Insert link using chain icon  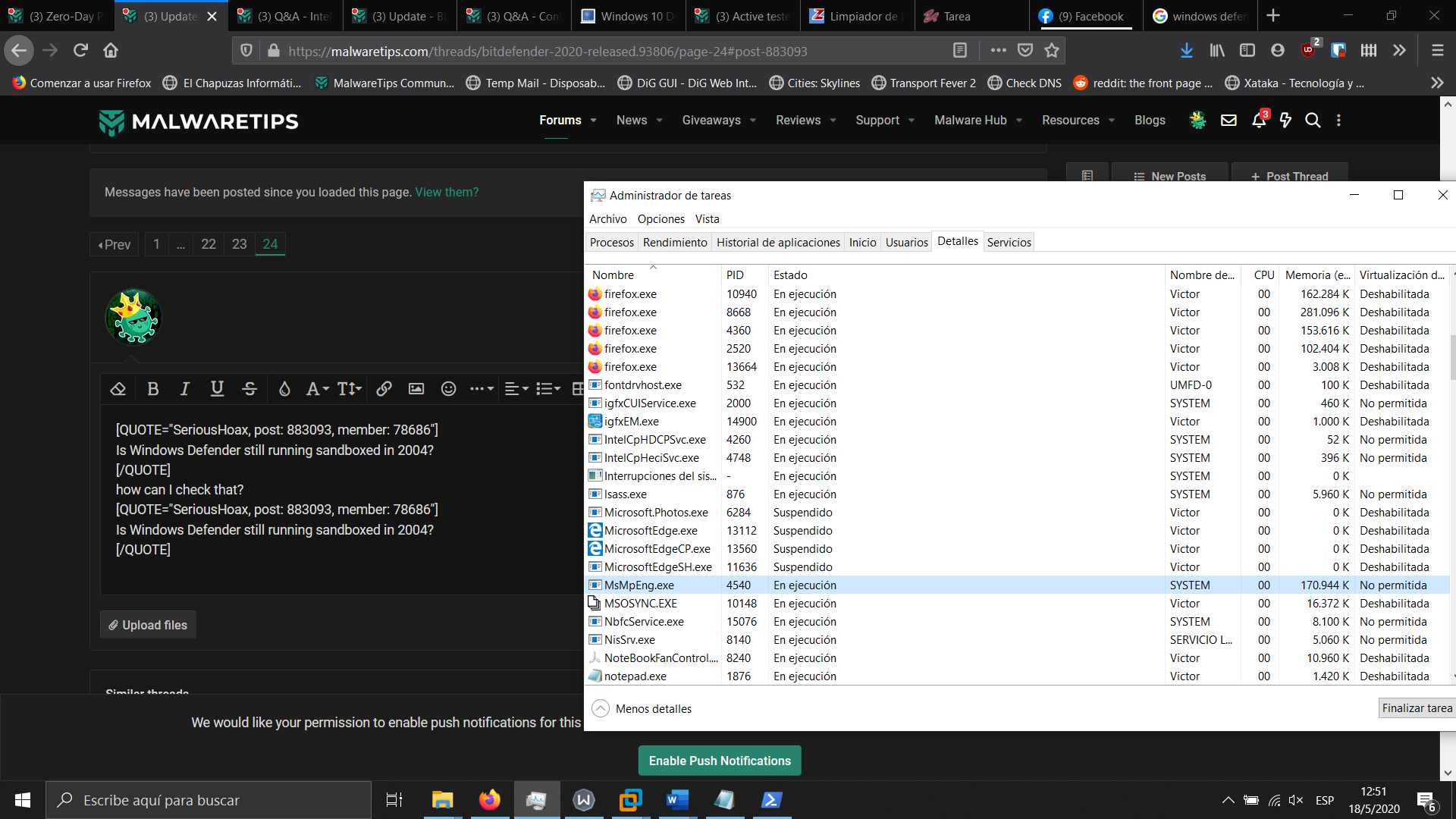pos(384,389)
